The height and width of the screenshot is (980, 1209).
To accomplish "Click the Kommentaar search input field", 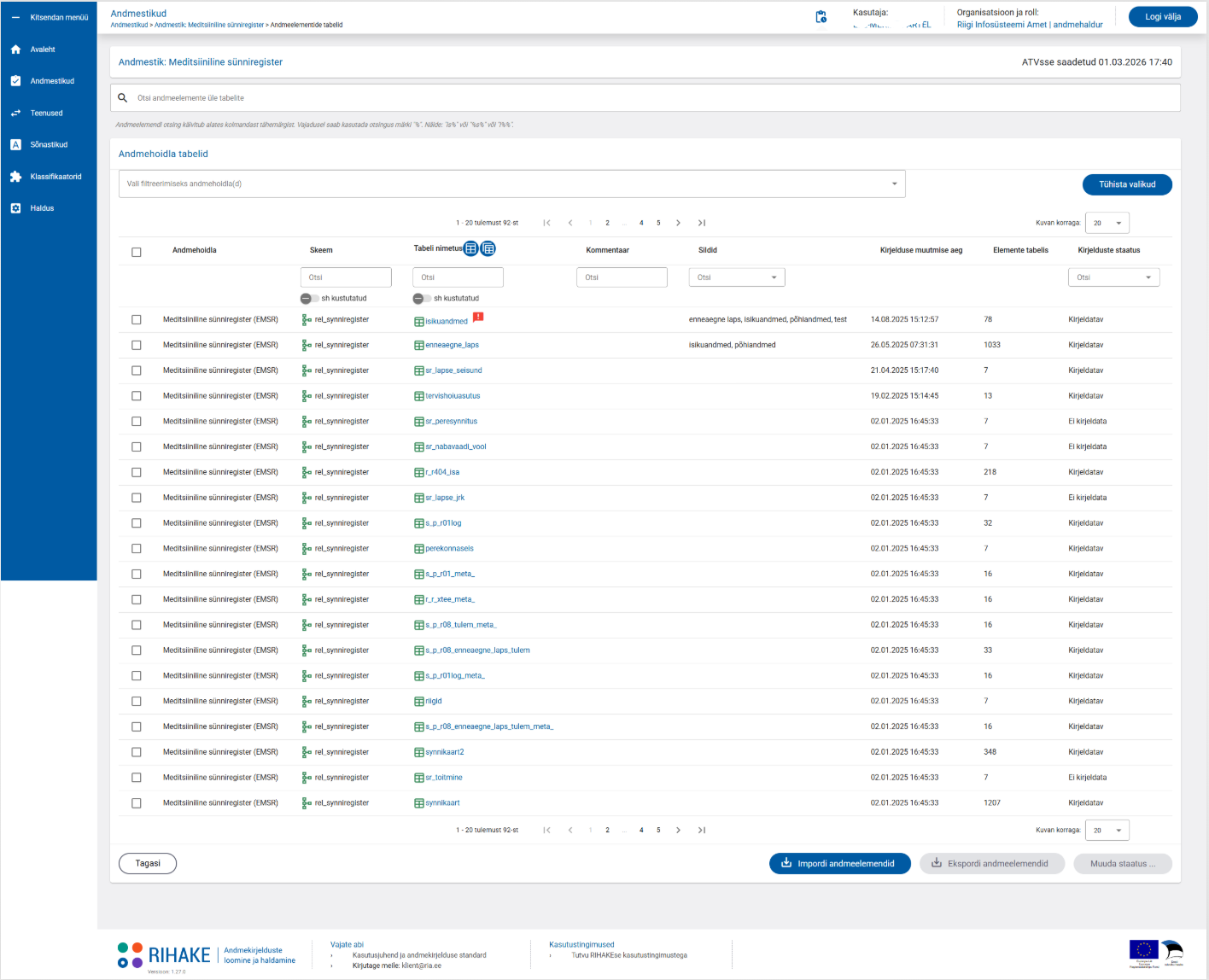I will click(x=622, y=277).
